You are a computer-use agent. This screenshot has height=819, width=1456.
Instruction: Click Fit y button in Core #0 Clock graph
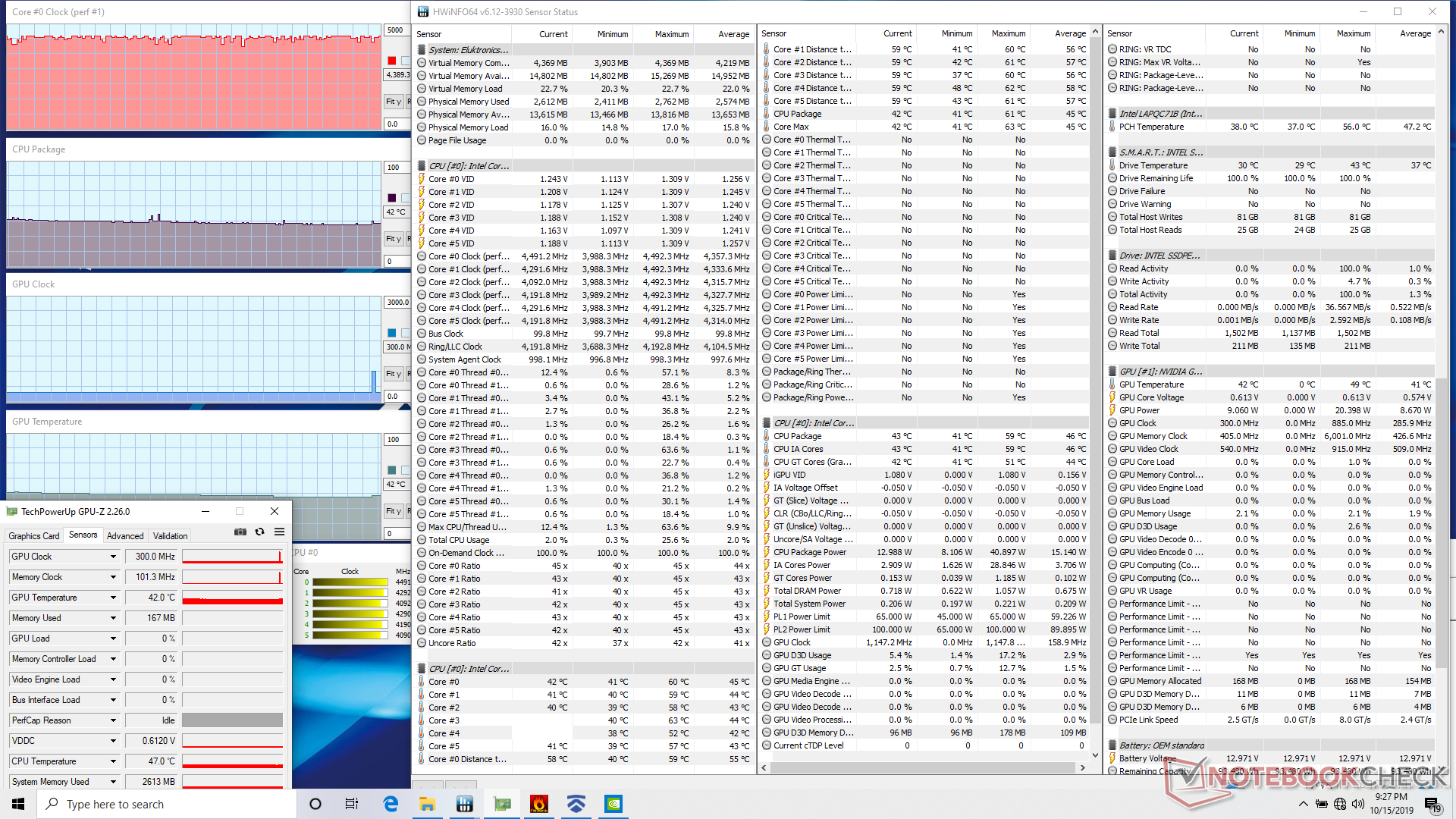tap(393, 102)
